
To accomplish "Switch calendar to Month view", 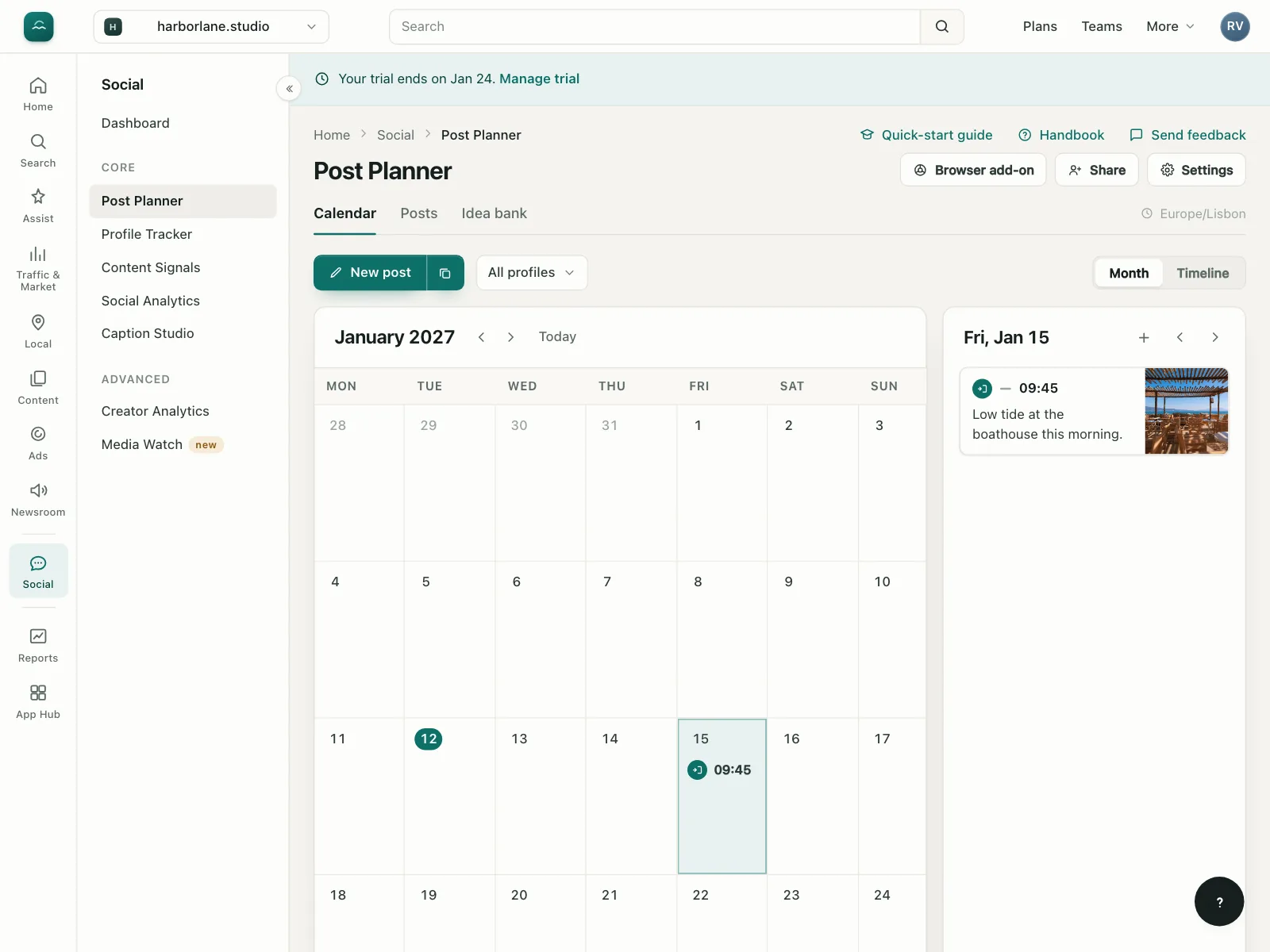I will [x=1129, y=273].
